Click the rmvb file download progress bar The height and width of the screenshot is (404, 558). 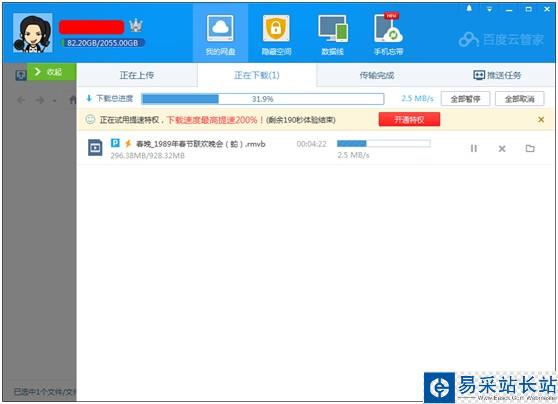384,143
